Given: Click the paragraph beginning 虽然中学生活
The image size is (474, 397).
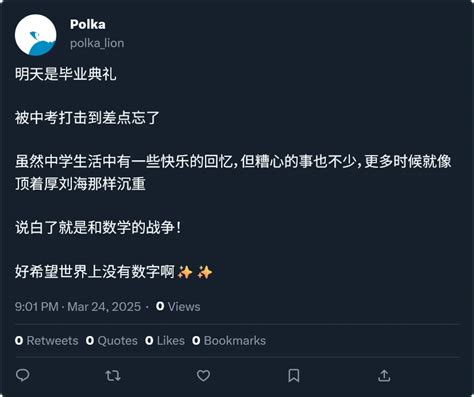Looking at the screenshot, I should (233, 173).
